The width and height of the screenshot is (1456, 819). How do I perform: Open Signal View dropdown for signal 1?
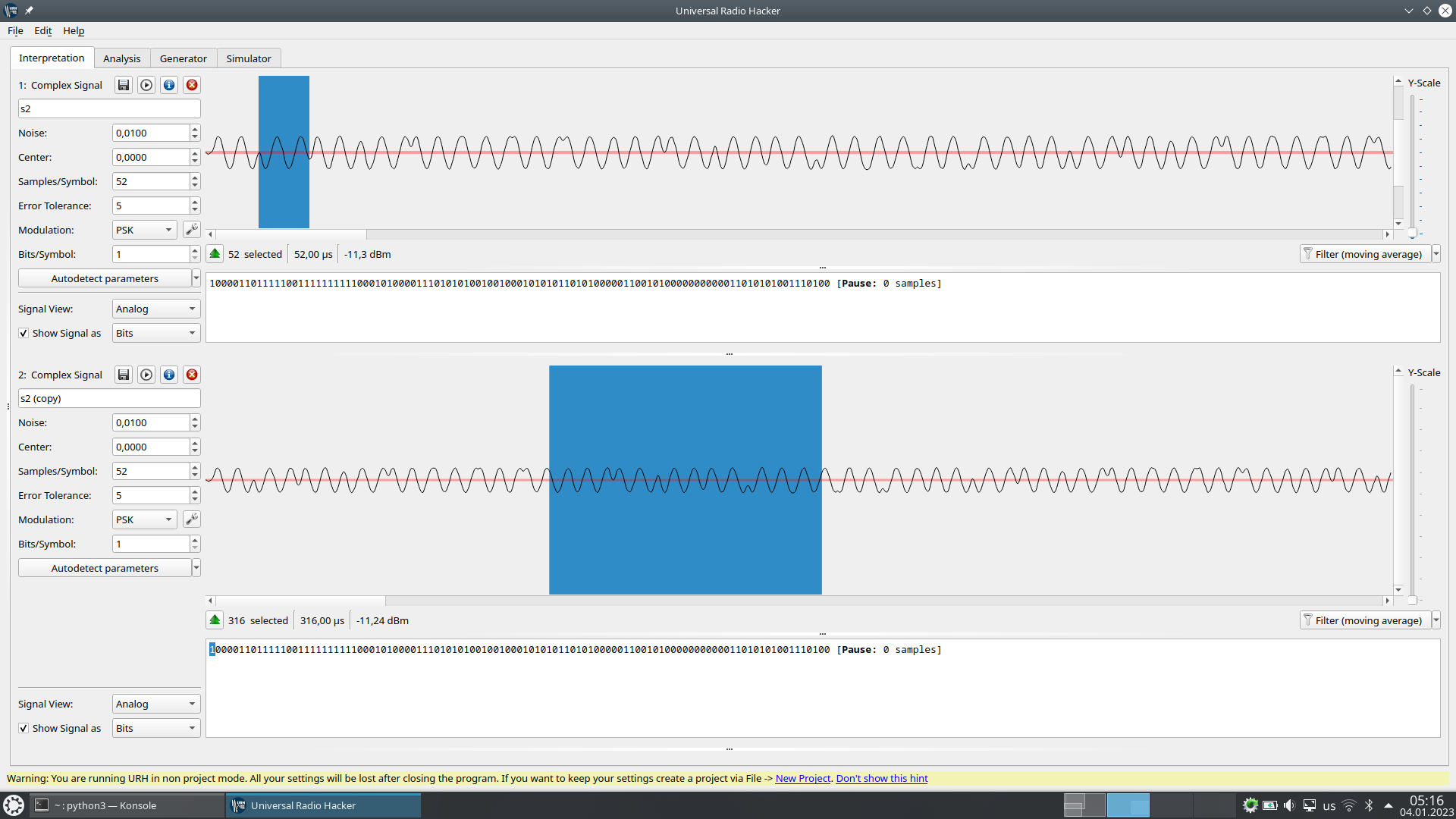pyautogui.click(x=156, y=309)
